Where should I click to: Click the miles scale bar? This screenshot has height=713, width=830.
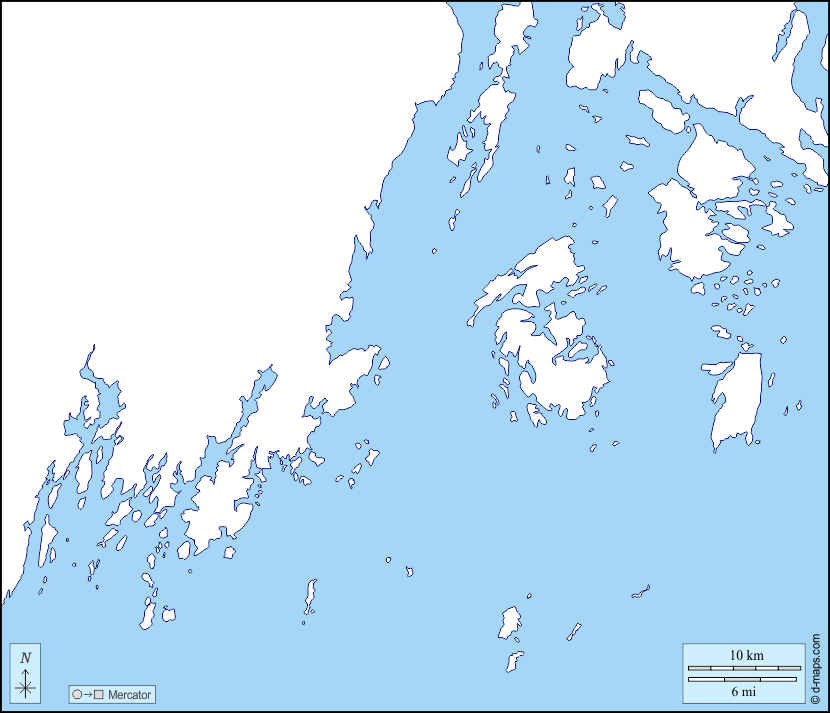tap(743, 679)
